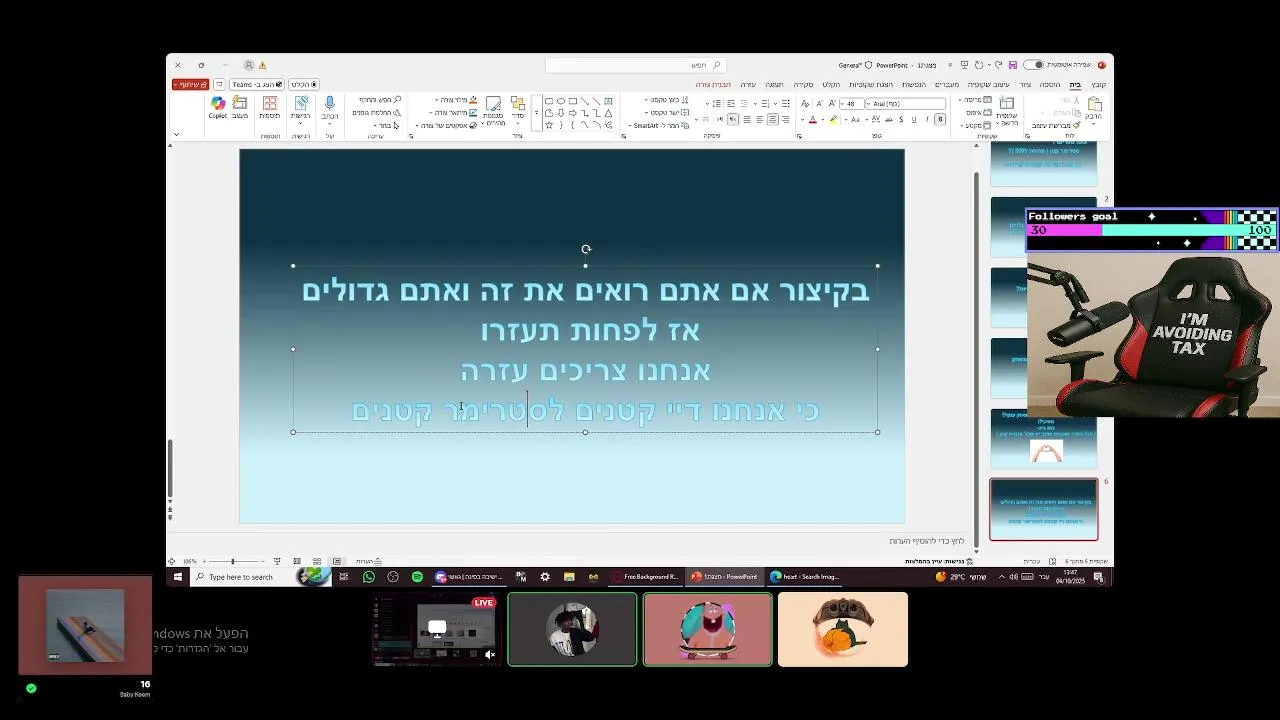
Task: Click the Dictate microphone icon
Action: [329, 105]
